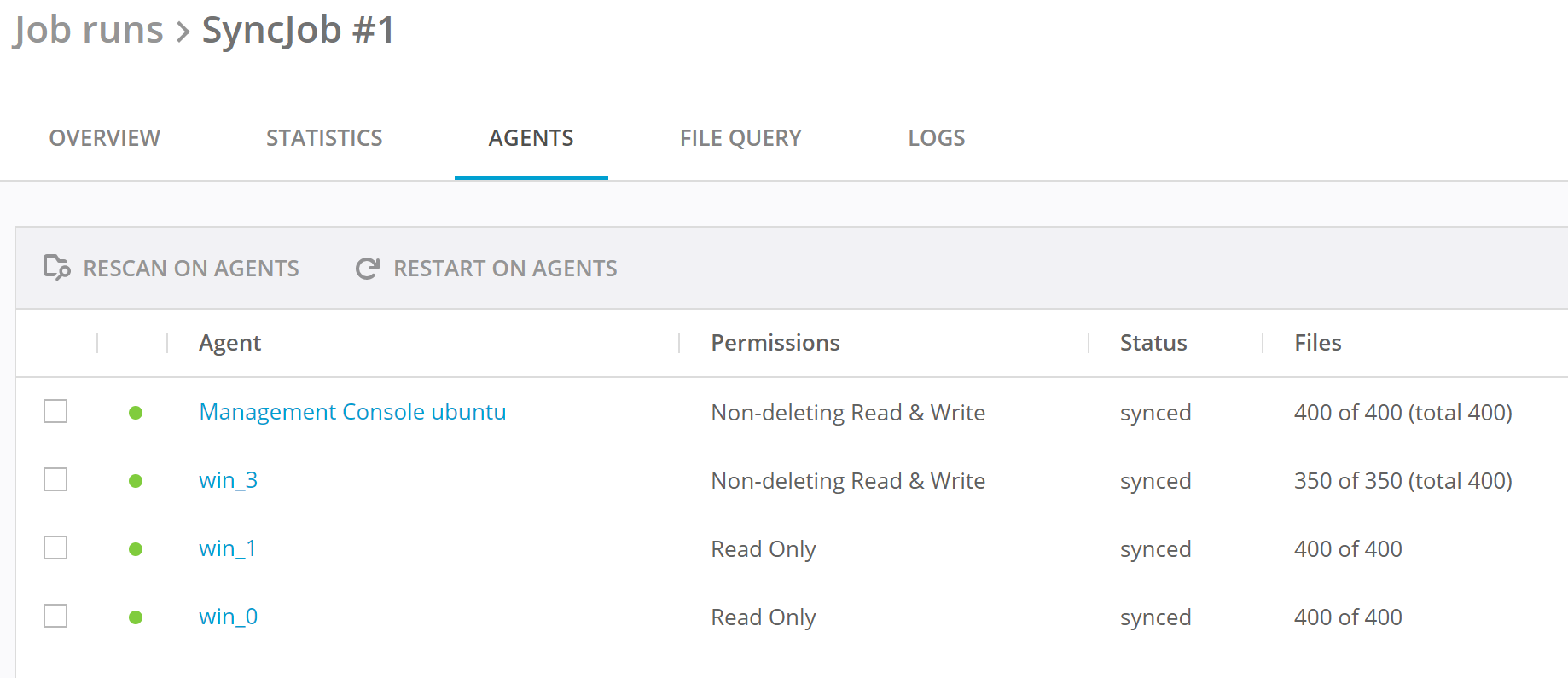Tick the checkbox for Management Console ubuntu
Image resolution: width=1568 pixels, height=678 pixels.
pyautogui.click(x=55, y=411)
